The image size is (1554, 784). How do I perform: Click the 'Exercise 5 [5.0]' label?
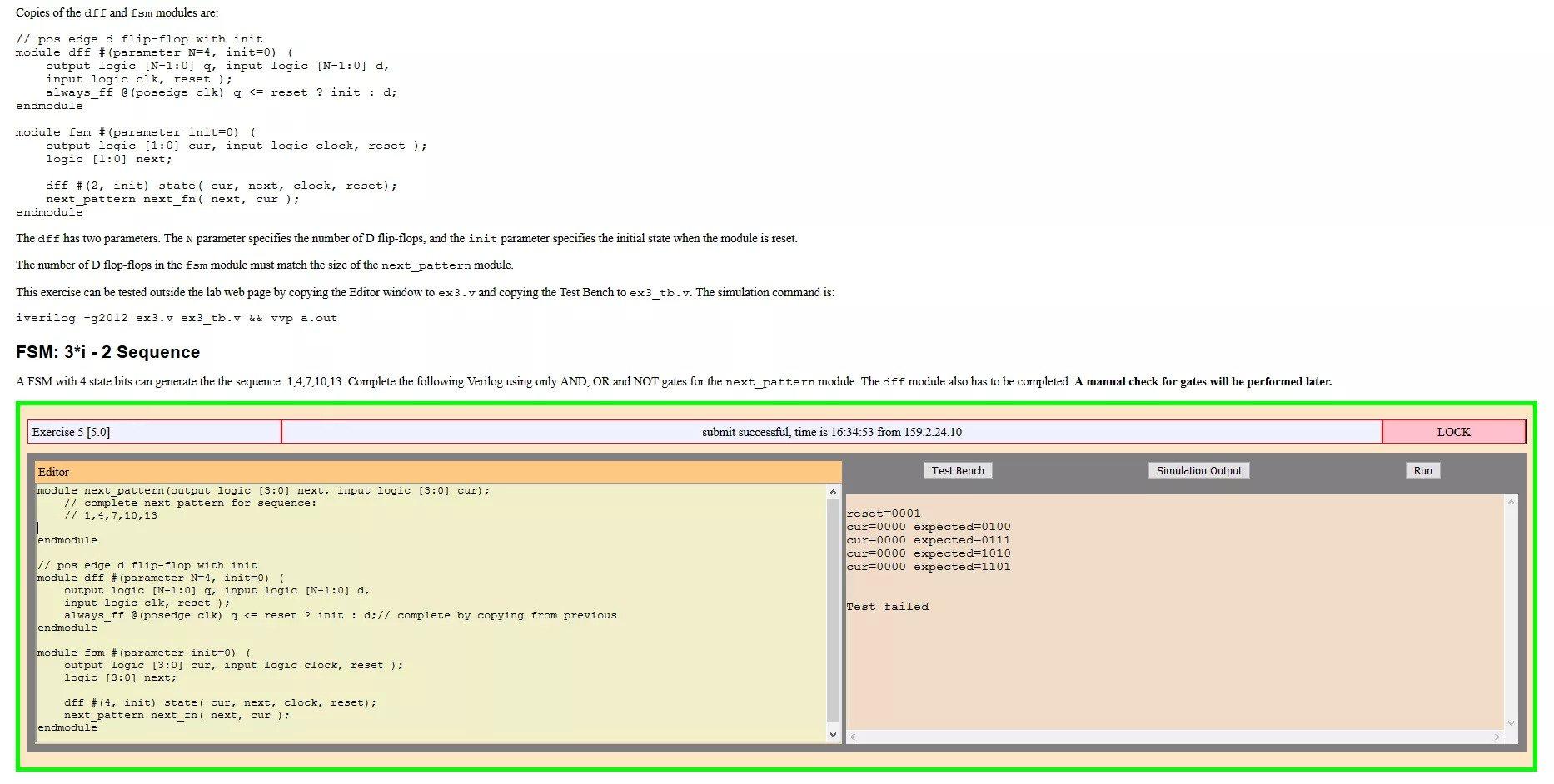point(71,432)
